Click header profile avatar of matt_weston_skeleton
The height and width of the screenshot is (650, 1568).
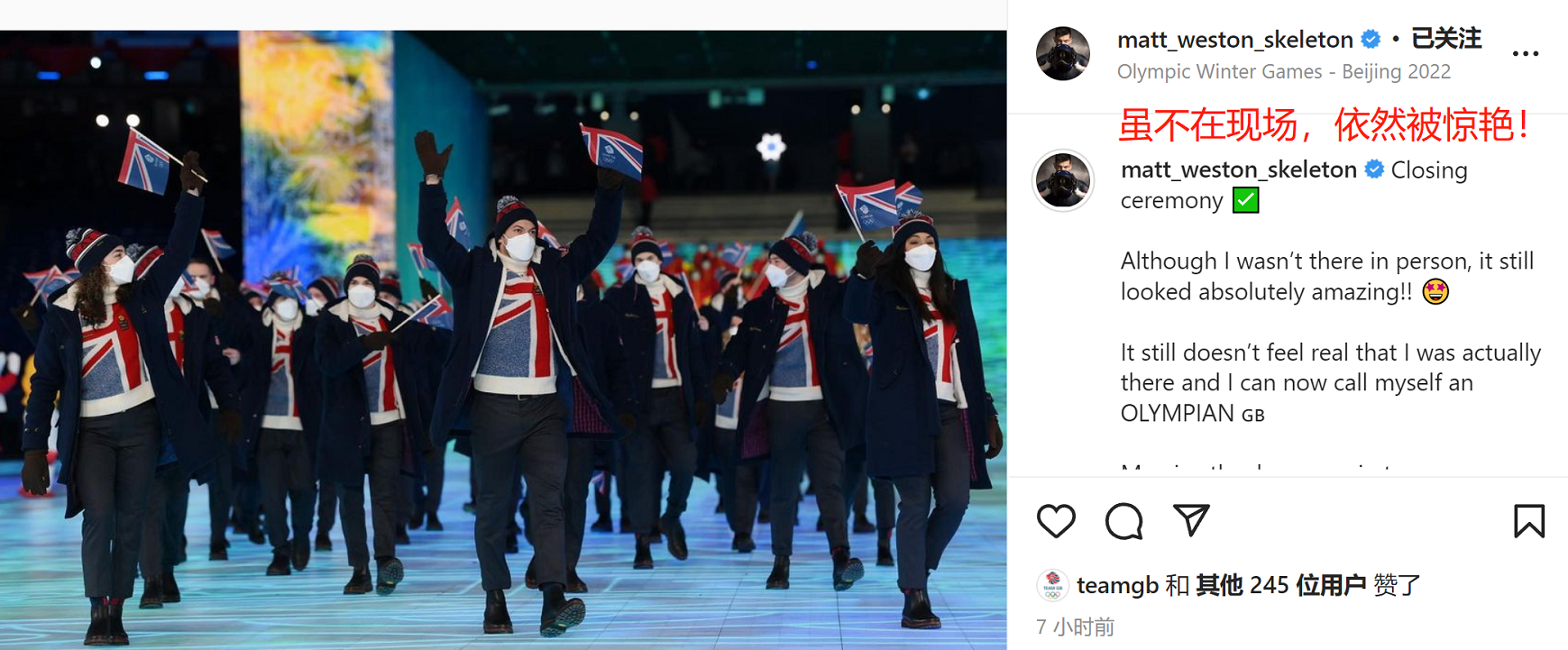click(x=1063, y=53)
